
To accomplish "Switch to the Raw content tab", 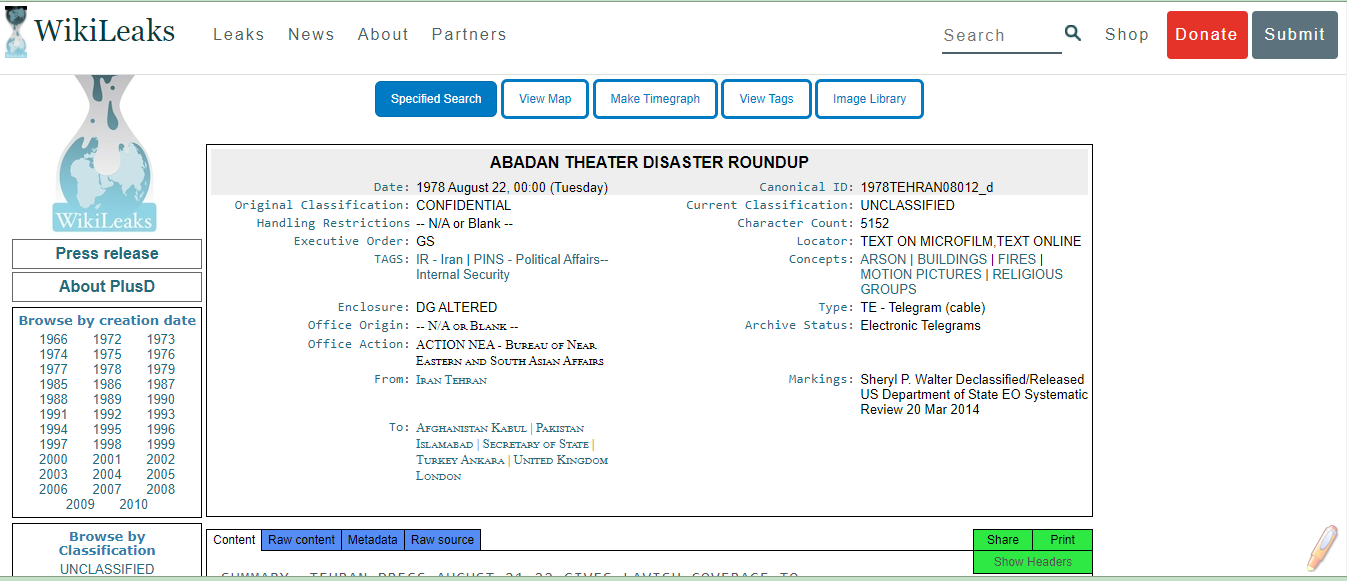I will (301, 540).
